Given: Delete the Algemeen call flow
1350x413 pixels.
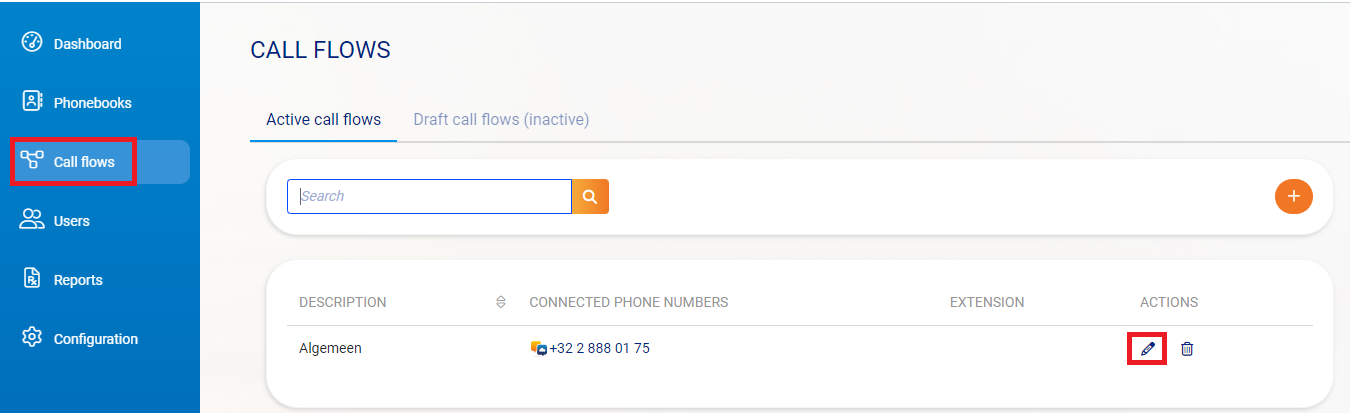Looking at the screenshot, I should [x=1187, y=349].
